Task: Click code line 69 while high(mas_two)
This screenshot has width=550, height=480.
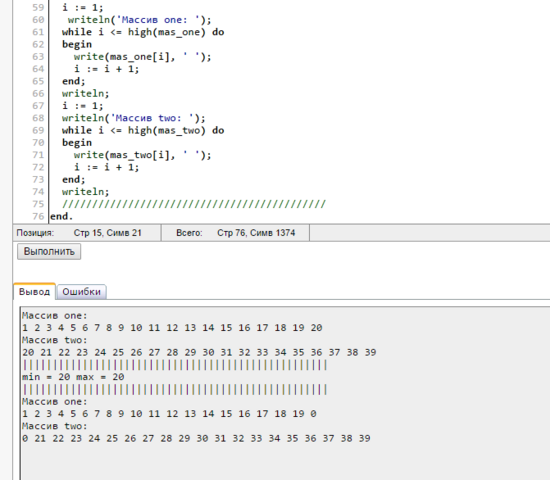Action: pos(143,131)
